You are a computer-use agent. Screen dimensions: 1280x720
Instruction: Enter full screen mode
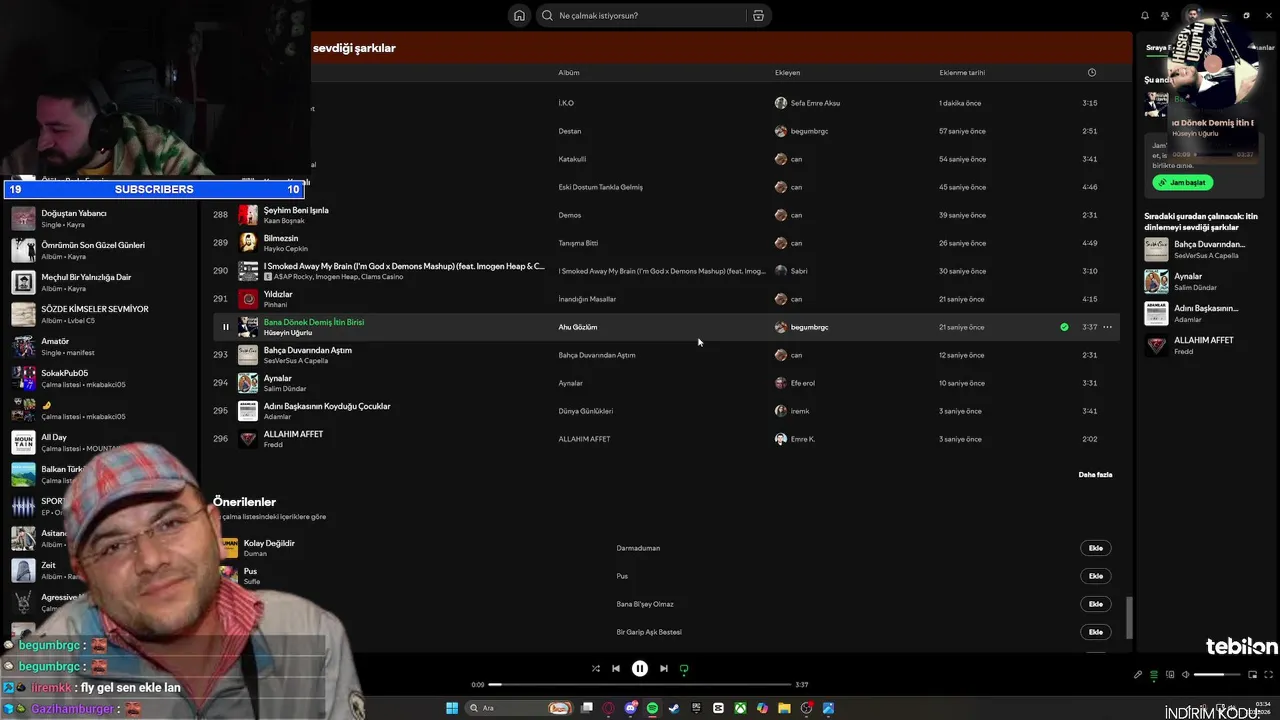1269,675
